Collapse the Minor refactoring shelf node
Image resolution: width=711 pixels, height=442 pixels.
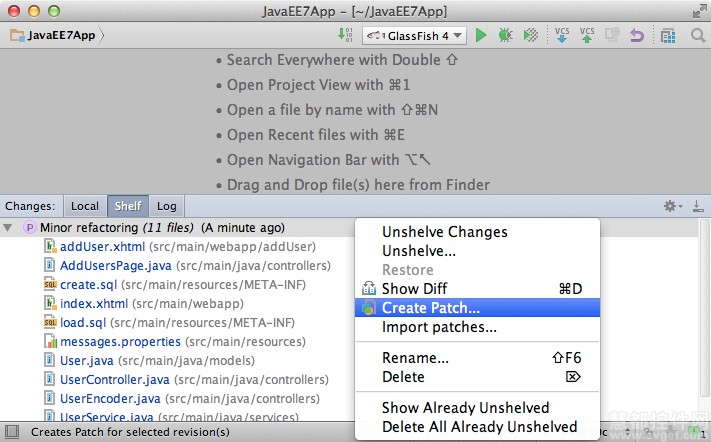pos(8,228)
